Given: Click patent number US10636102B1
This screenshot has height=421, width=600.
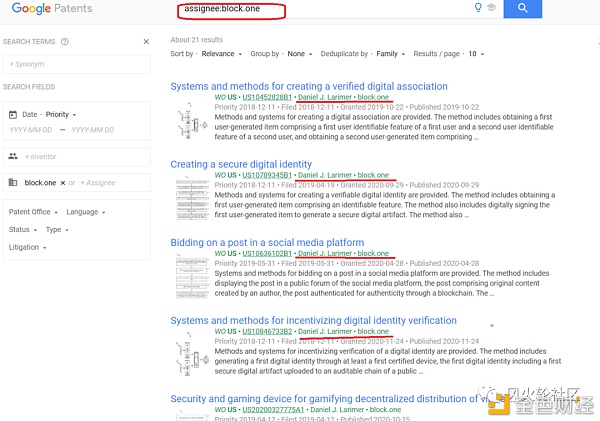Looking at the screenshot, I should point(267,253).
